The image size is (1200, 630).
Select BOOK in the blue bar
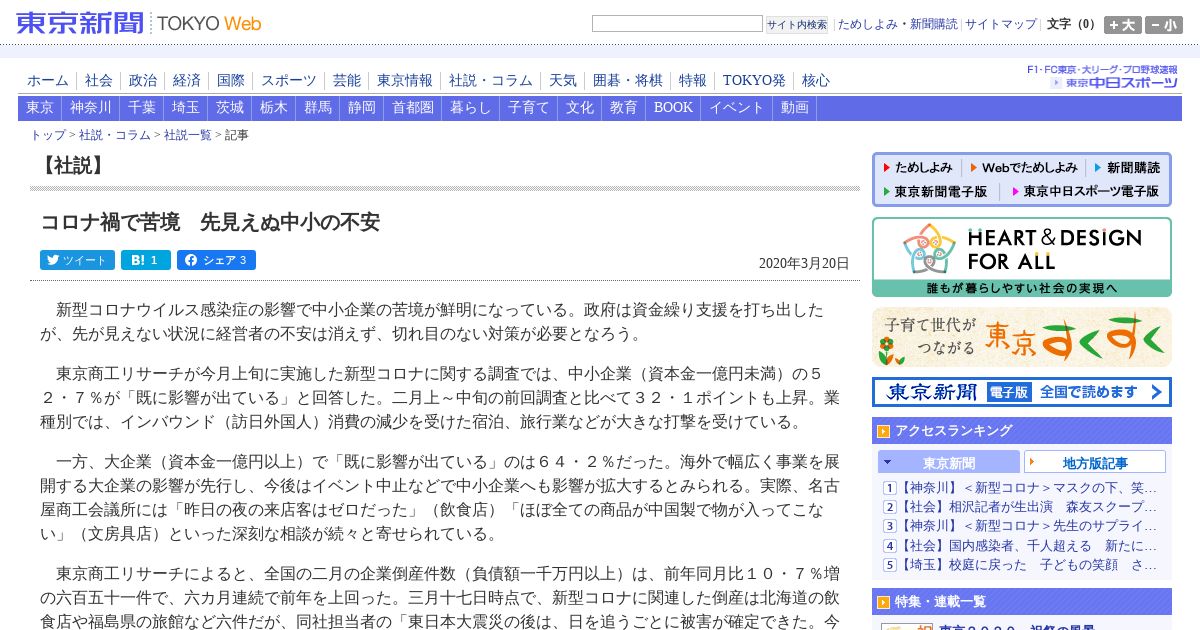click(x=673, y=108)
